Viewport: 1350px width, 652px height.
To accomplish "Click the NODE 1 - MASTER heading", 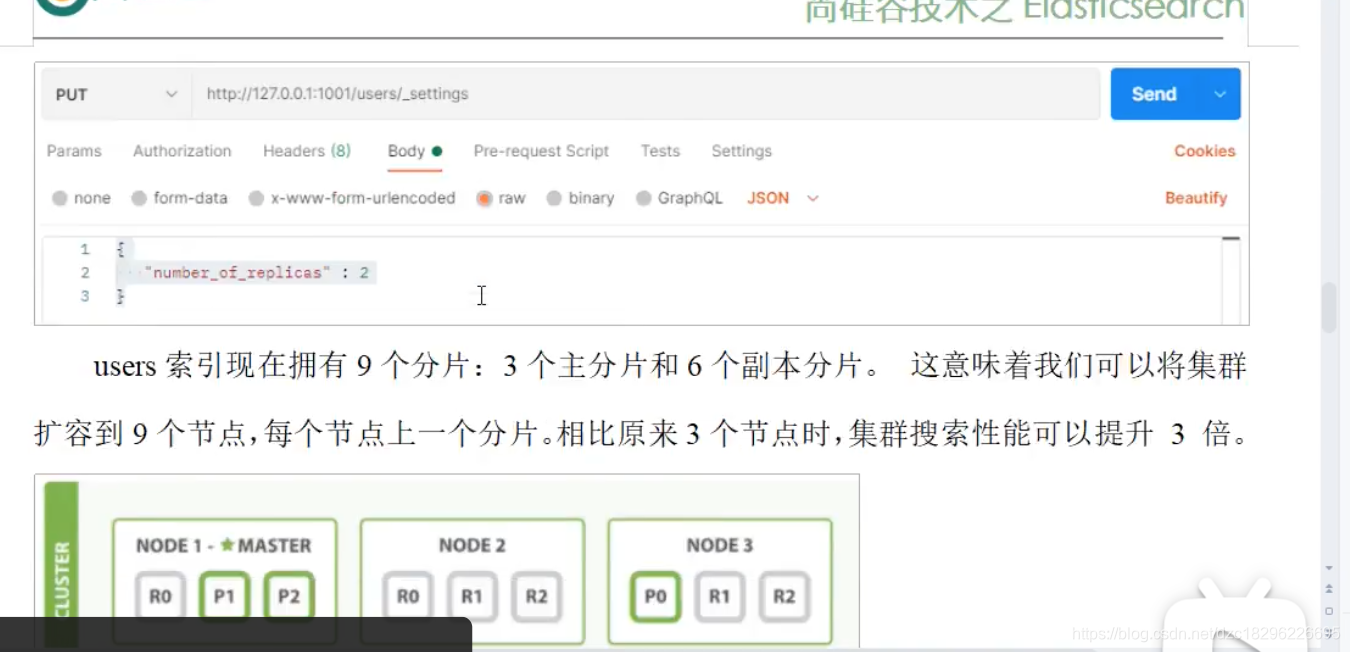I will tap(224, 545).
